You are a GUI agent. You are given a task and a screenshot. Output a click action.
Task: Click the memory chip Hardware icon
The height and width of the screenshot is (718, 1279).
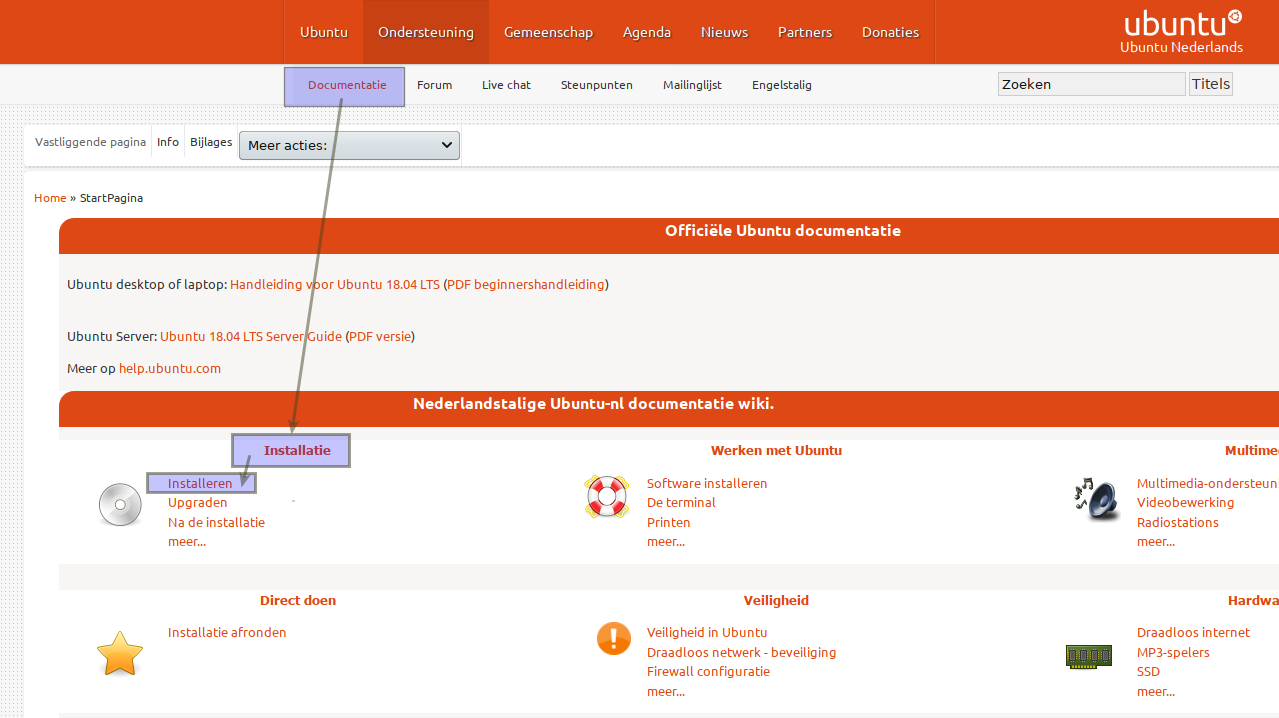click(1089, 656)
